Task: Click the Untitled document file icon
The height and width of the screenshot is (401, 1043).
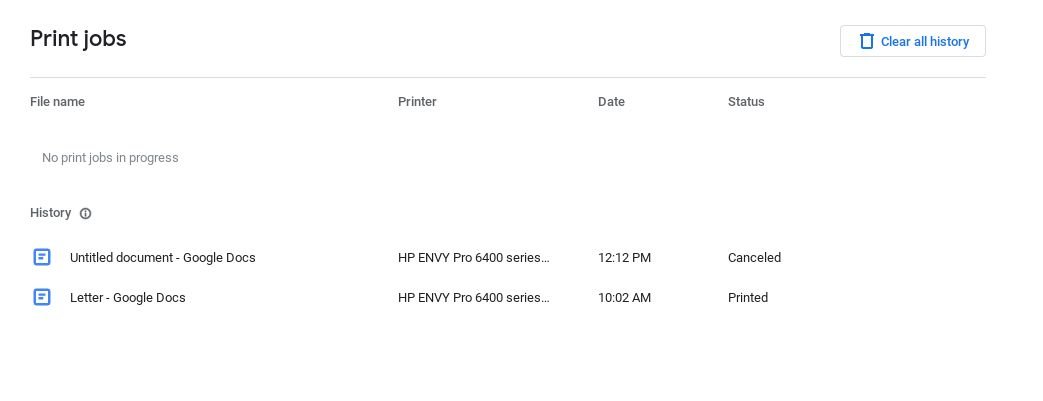Action: (42, 257)
